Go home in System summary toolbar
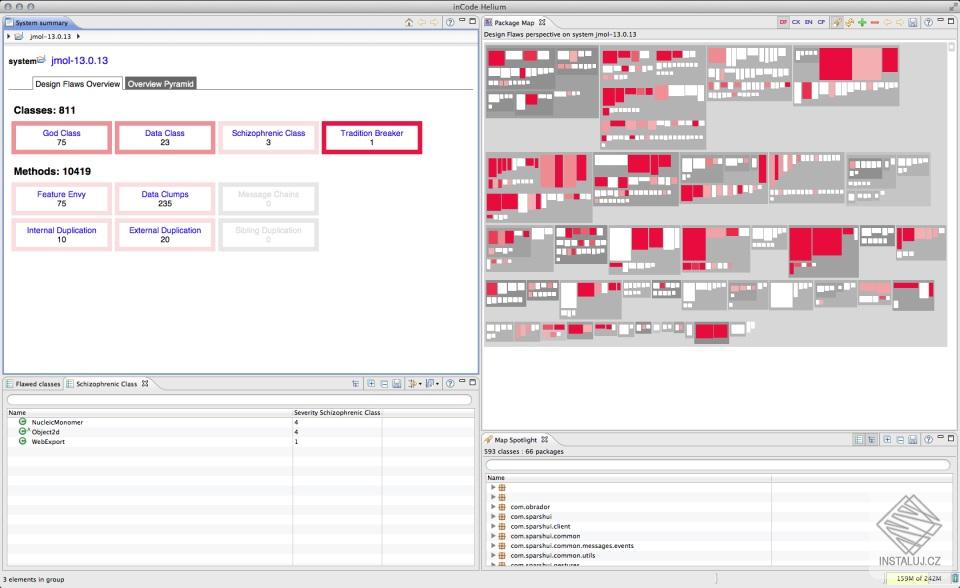960x588 pixels. pyautogui.click(x=409, y=23)
